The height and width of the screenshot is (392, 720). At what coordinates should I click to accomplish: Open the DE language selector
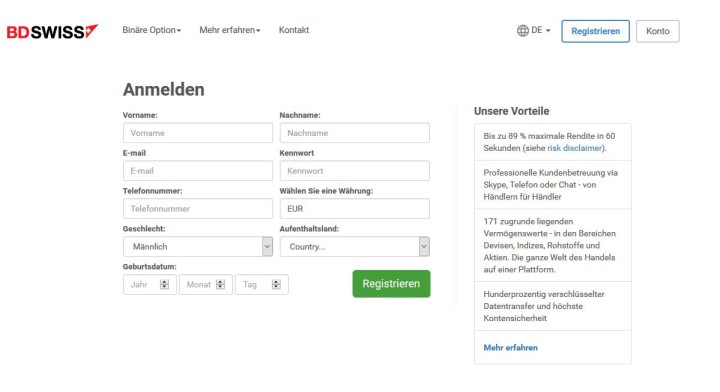(534, 31)
